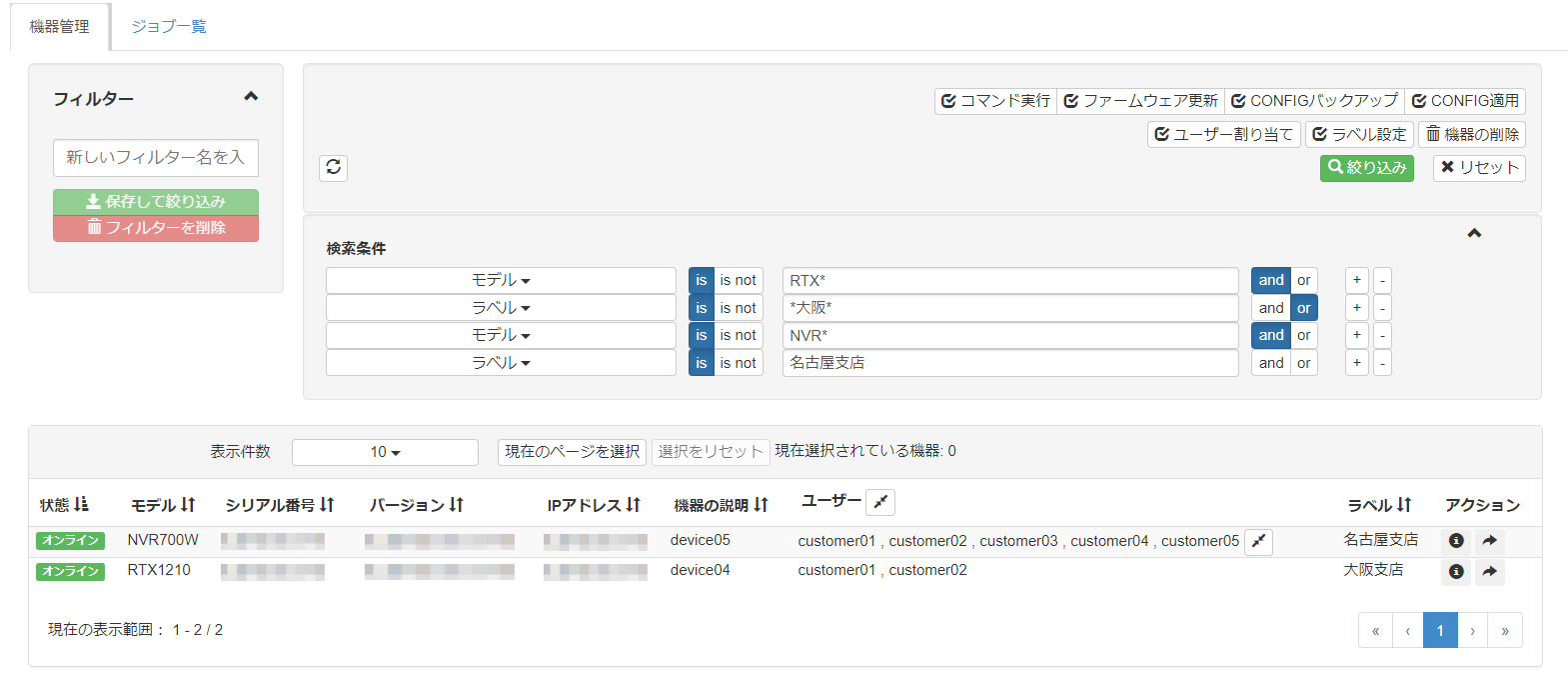
Task: Switch to 機器管理 tab
Action: tap(60, 27)
